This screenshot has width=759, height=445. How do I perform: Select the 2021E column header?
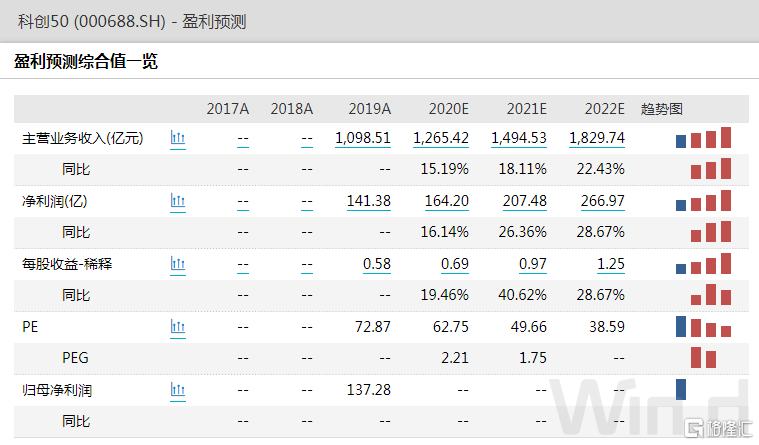pyautogui.click(x=526, y=109)
